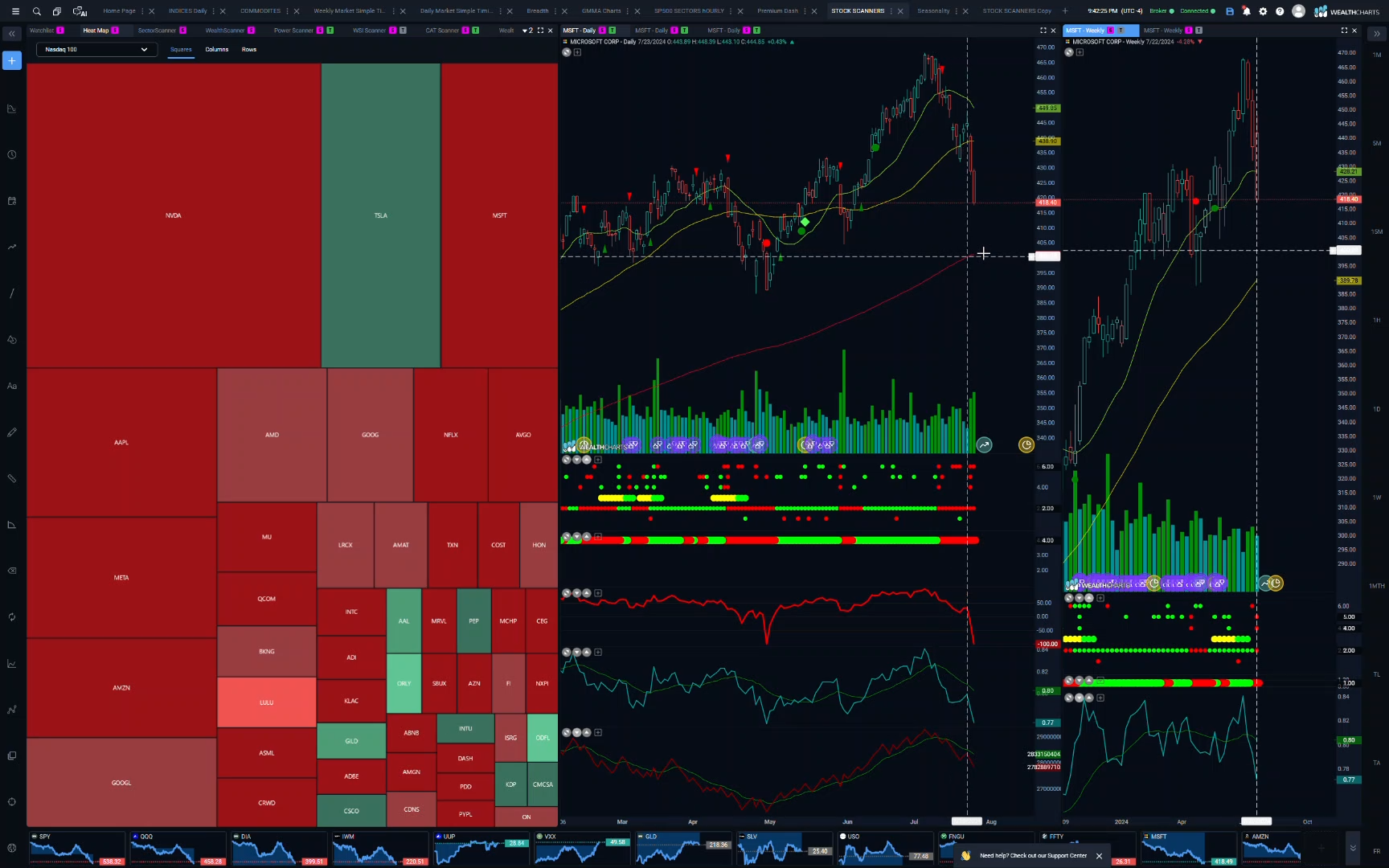This screenshot has height=868, width=1389.
Task: Click the help question mark icon
Action: pyautogui.click(x=1280, y=11)
